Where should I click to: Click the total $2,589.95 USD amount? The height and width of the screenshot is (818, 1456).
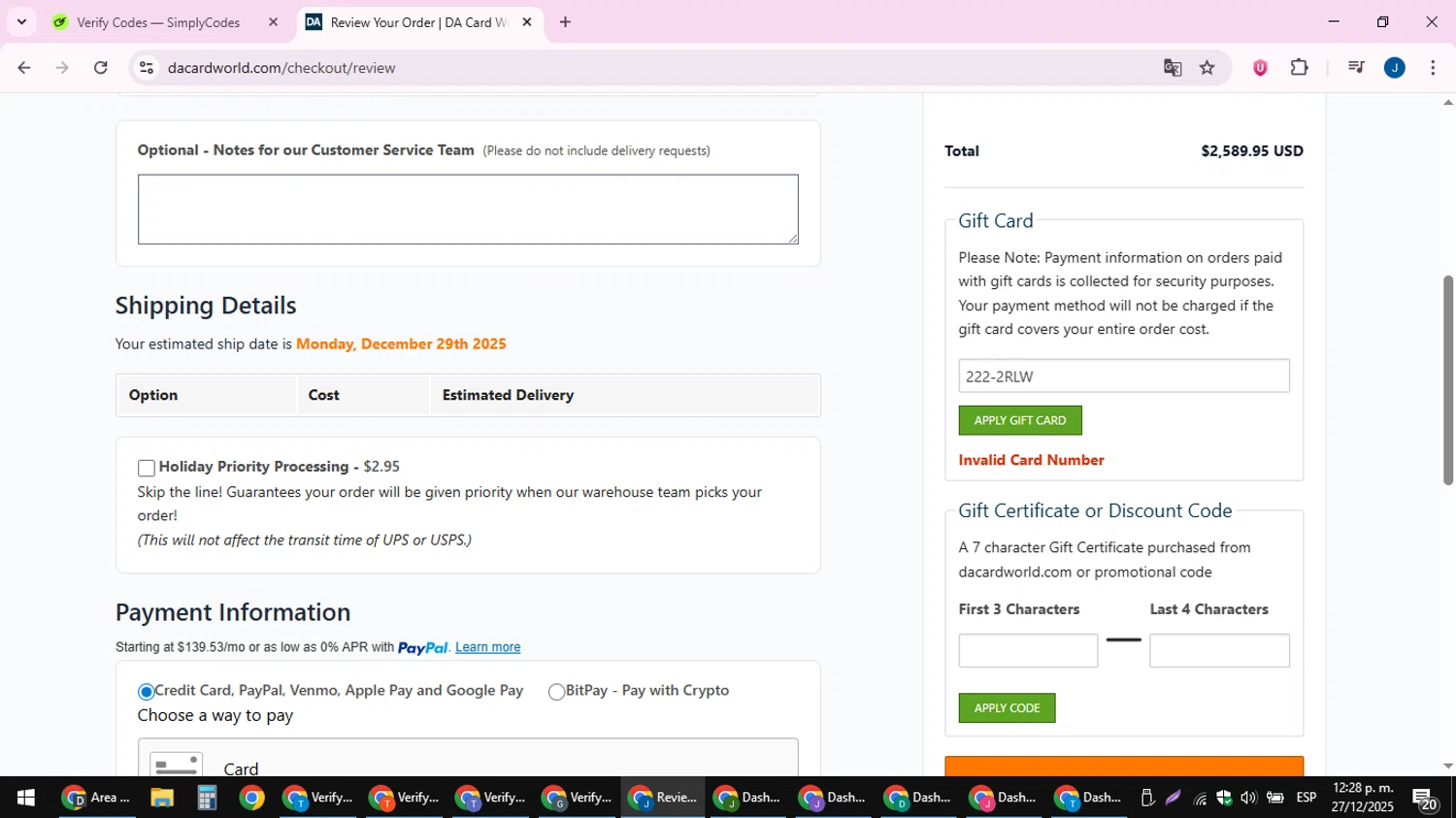point(1252,150)
